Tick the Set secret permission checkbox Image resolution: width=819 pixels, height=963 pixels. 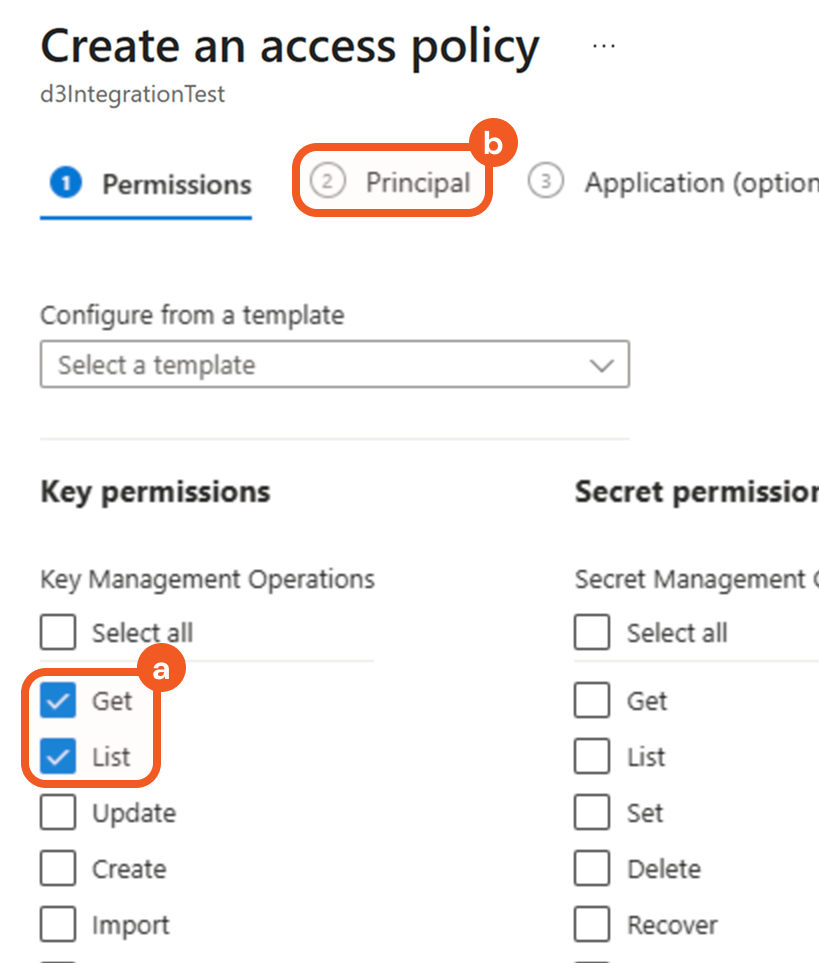tap(592, 813)
